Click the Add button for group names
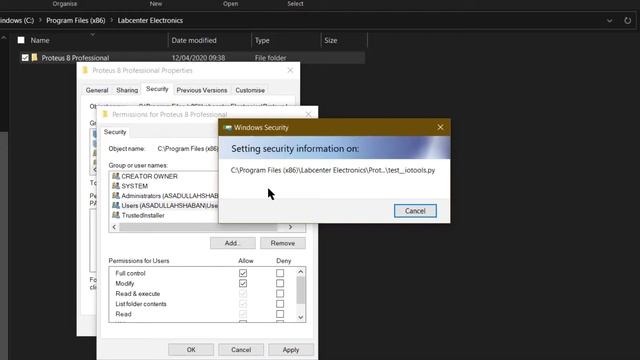Viewport: 640px width, 360px height. [233, 243]
